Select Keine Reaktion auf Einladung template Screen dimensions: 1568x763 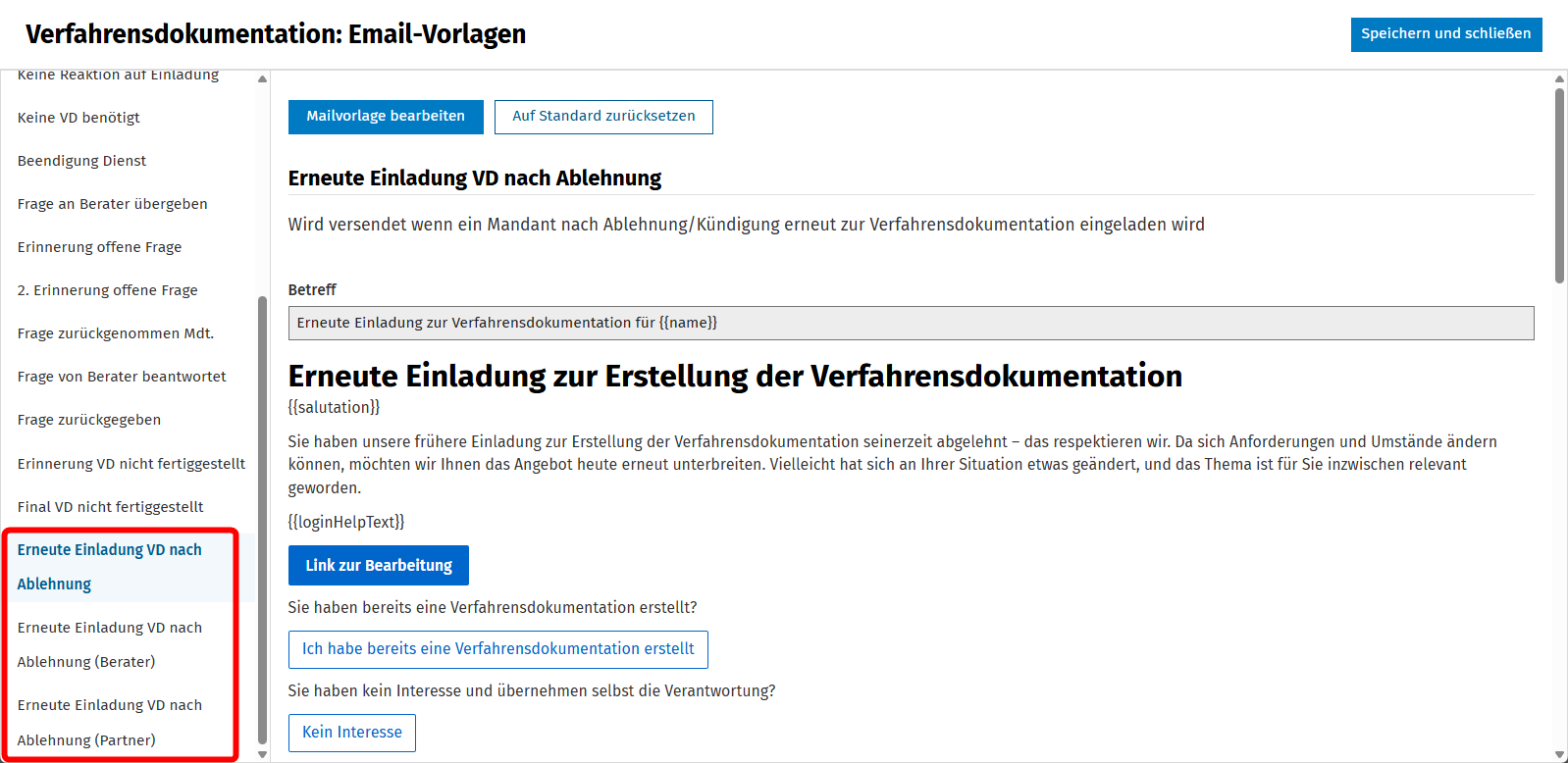pos(118,76)
